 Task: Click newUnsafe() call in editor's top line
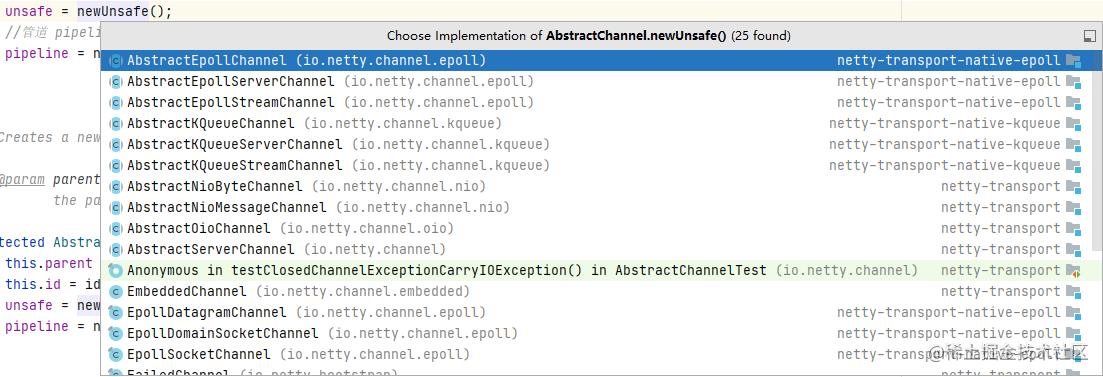click(125, 12)
